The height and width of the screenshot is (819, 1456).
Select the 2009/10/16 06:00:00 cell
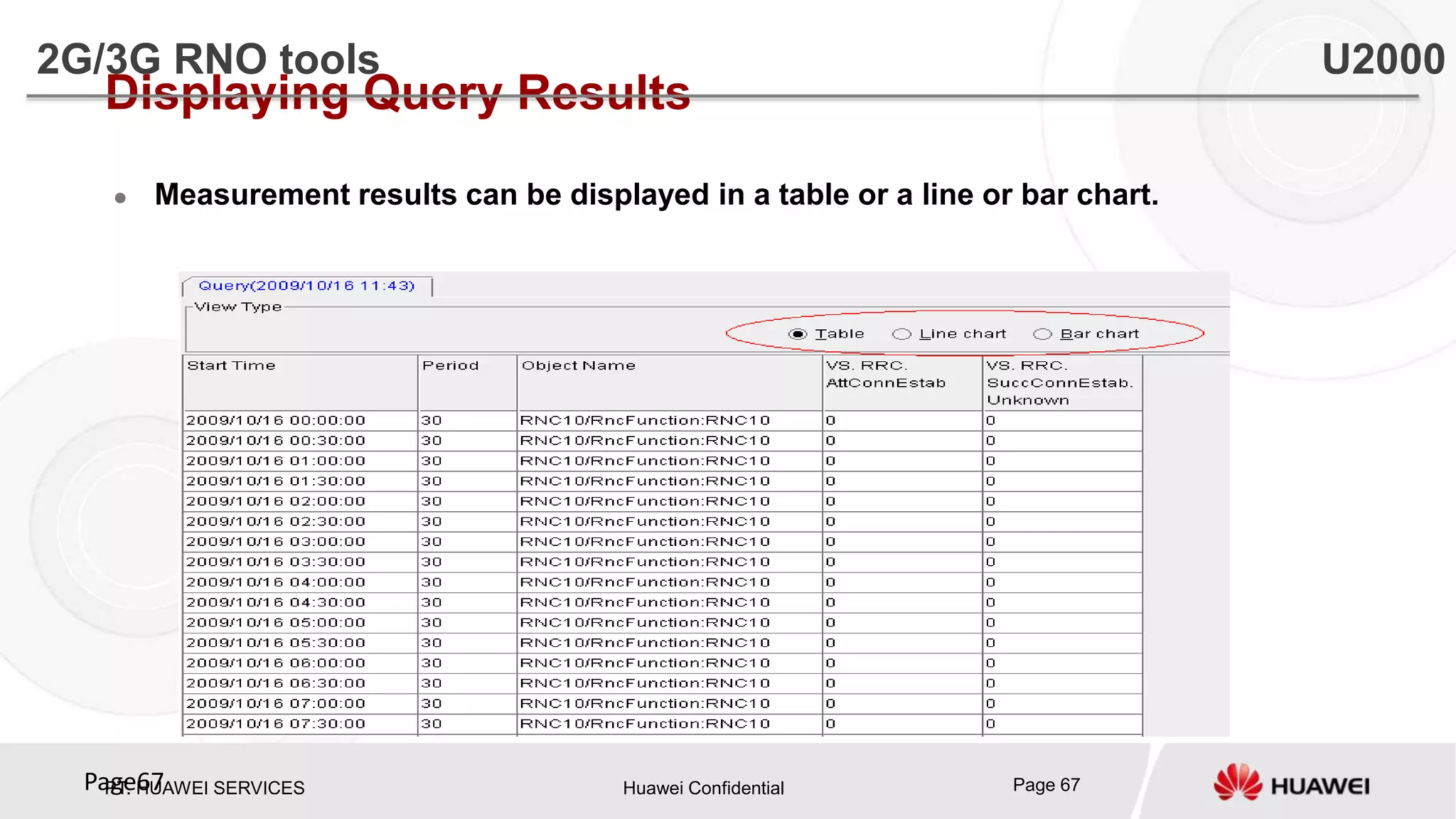click(300, 663)
